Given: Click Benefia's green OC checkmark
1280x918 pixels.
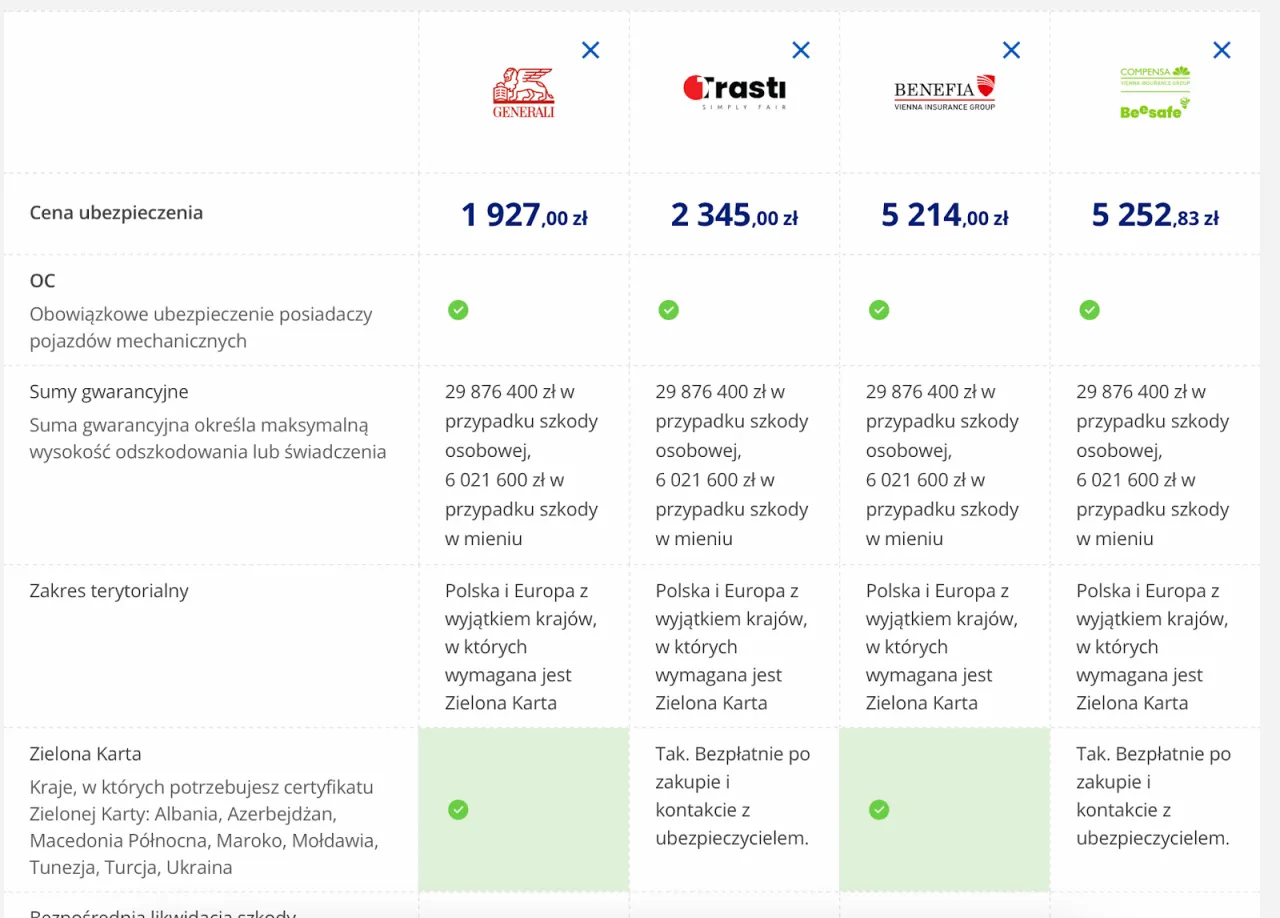Looking at the screenshot, I should pyautogui.click(x=879, y=310).
